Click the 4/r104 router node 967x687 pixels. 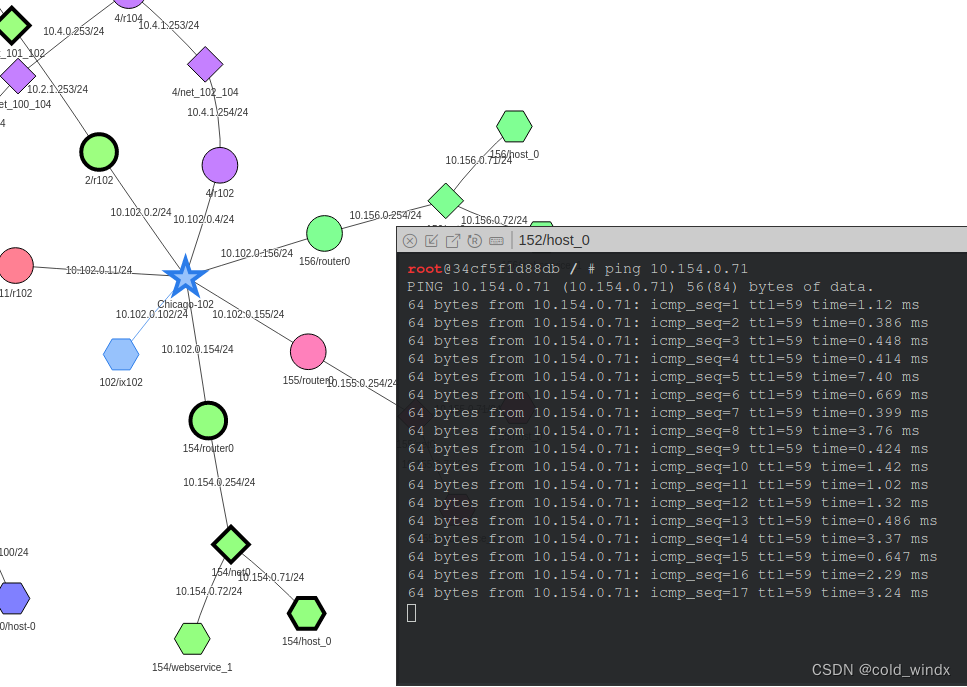point(128,4)
